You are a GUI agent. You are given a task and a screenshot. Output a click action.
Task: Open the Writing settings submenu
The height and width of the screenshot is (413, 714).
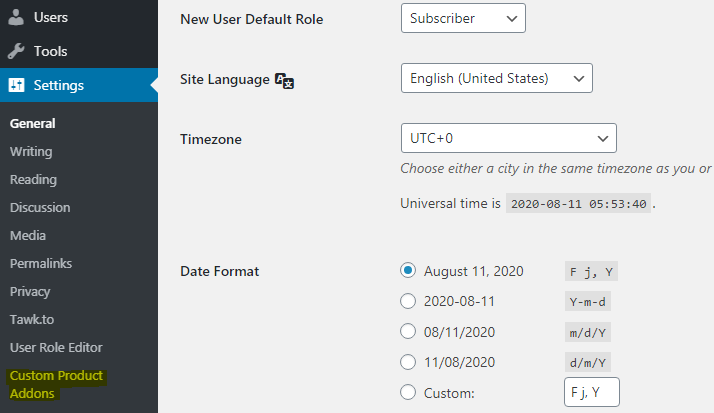(x=31, y=152)
